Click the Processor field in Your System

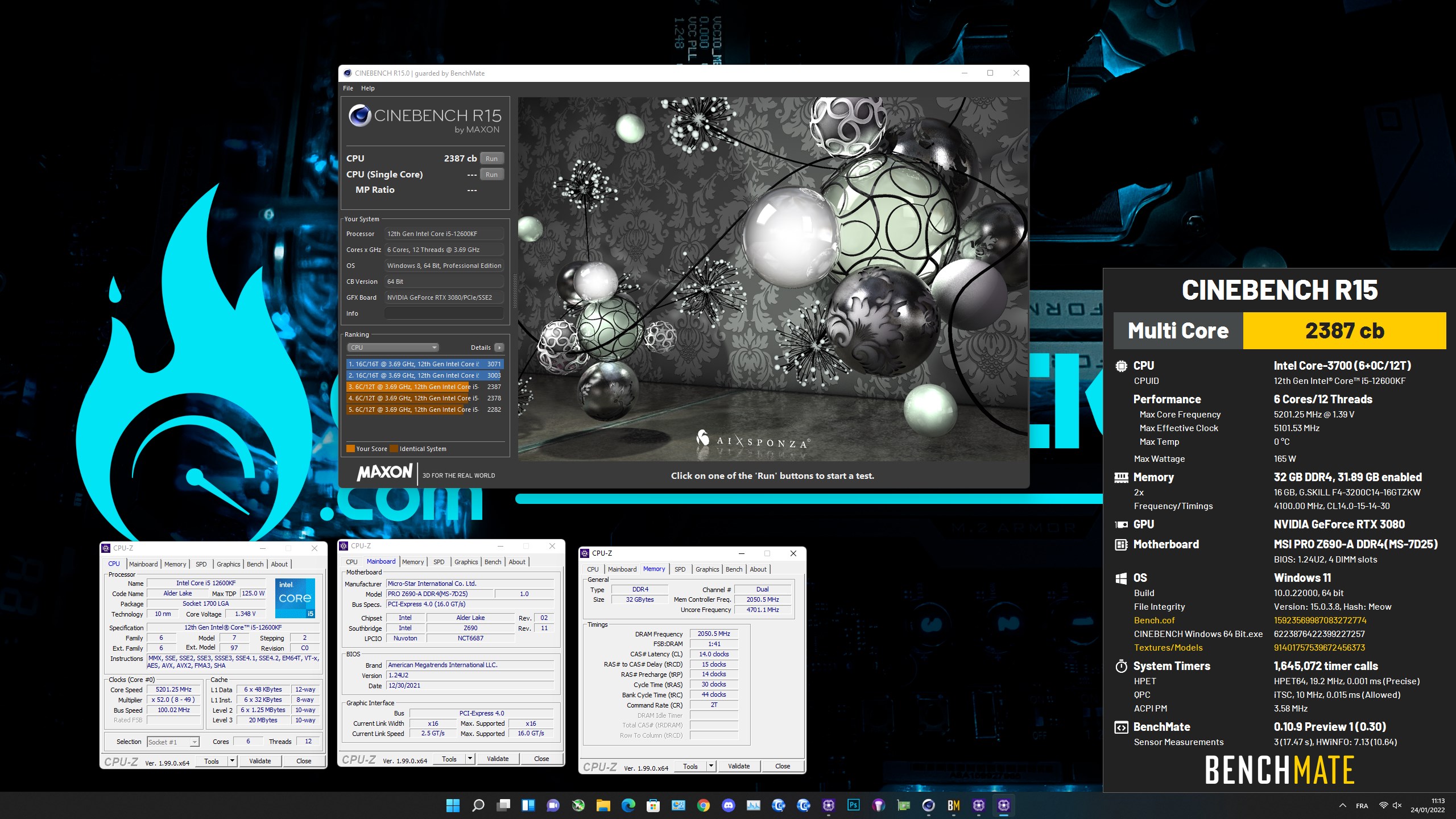click(x=444, y=234)
